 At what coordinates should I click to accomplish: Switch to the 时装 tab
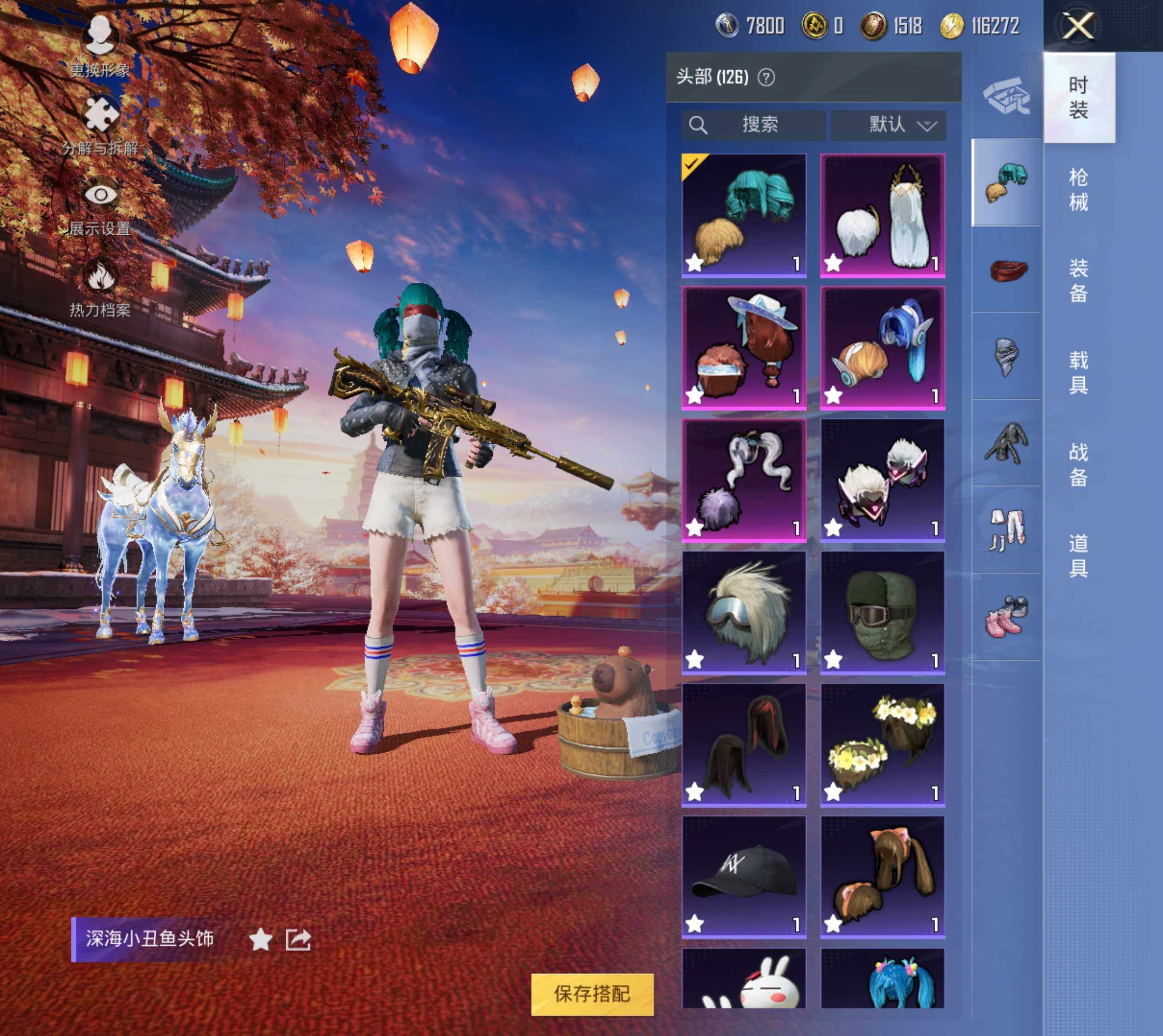[x=1079, y=97]
